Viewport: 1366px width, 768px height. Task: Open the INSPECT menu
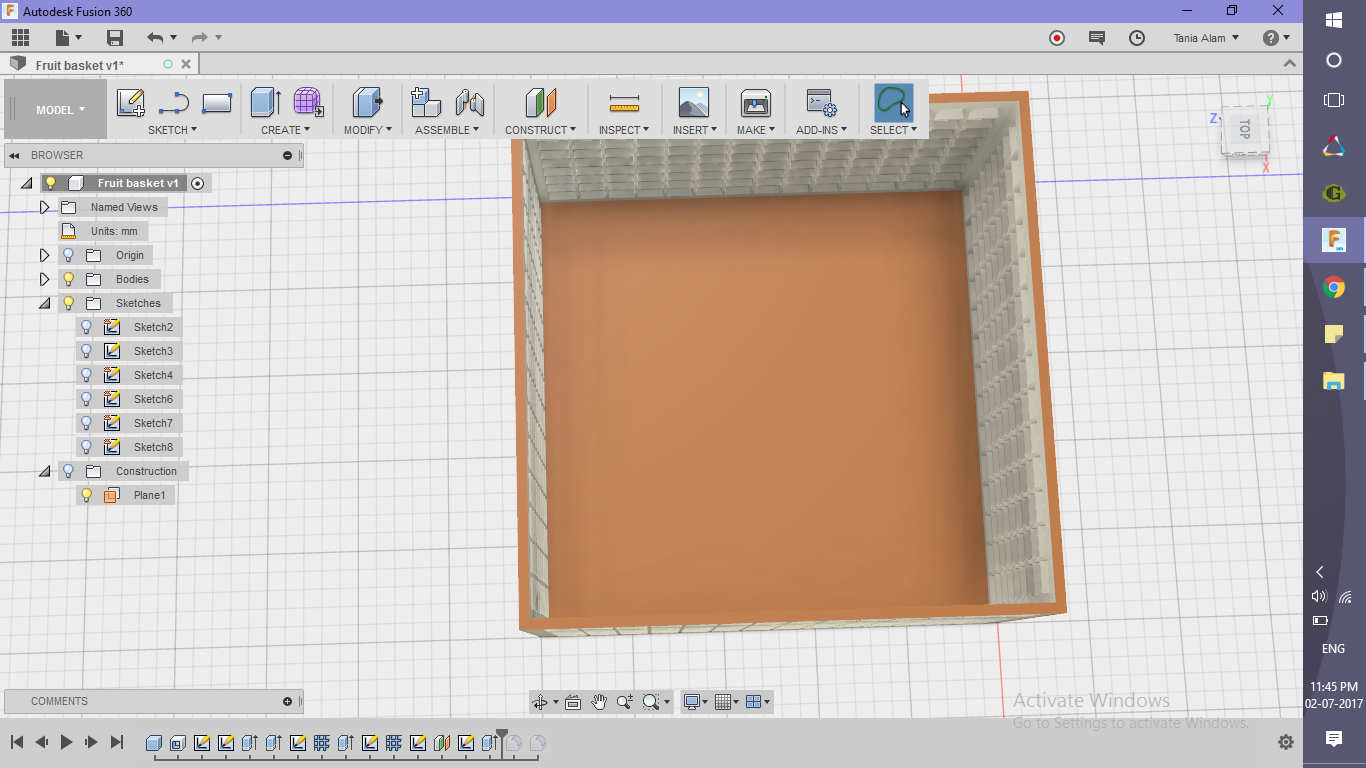pos(624,130)
